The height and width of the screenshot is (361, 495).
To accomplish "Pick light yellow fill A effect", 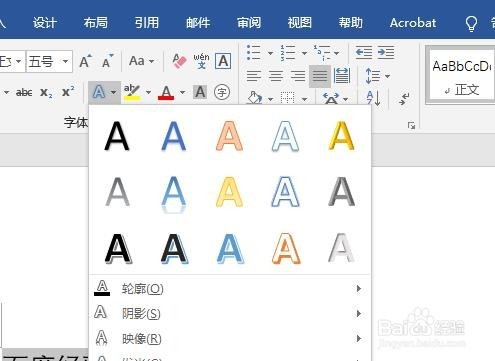I will tap(229, 192).
